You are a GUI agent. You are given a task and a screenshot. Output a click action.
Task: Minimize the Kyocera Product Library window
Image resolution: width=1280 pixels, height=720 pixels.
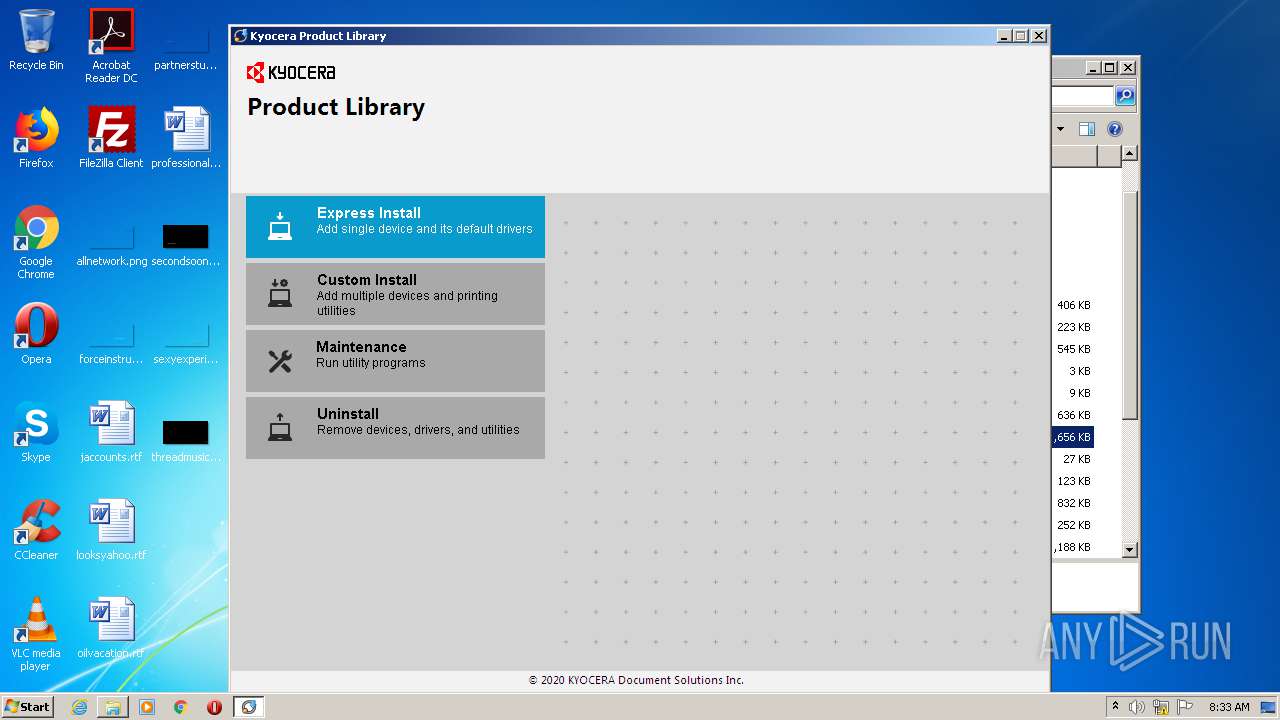(x=1003, y=36)
